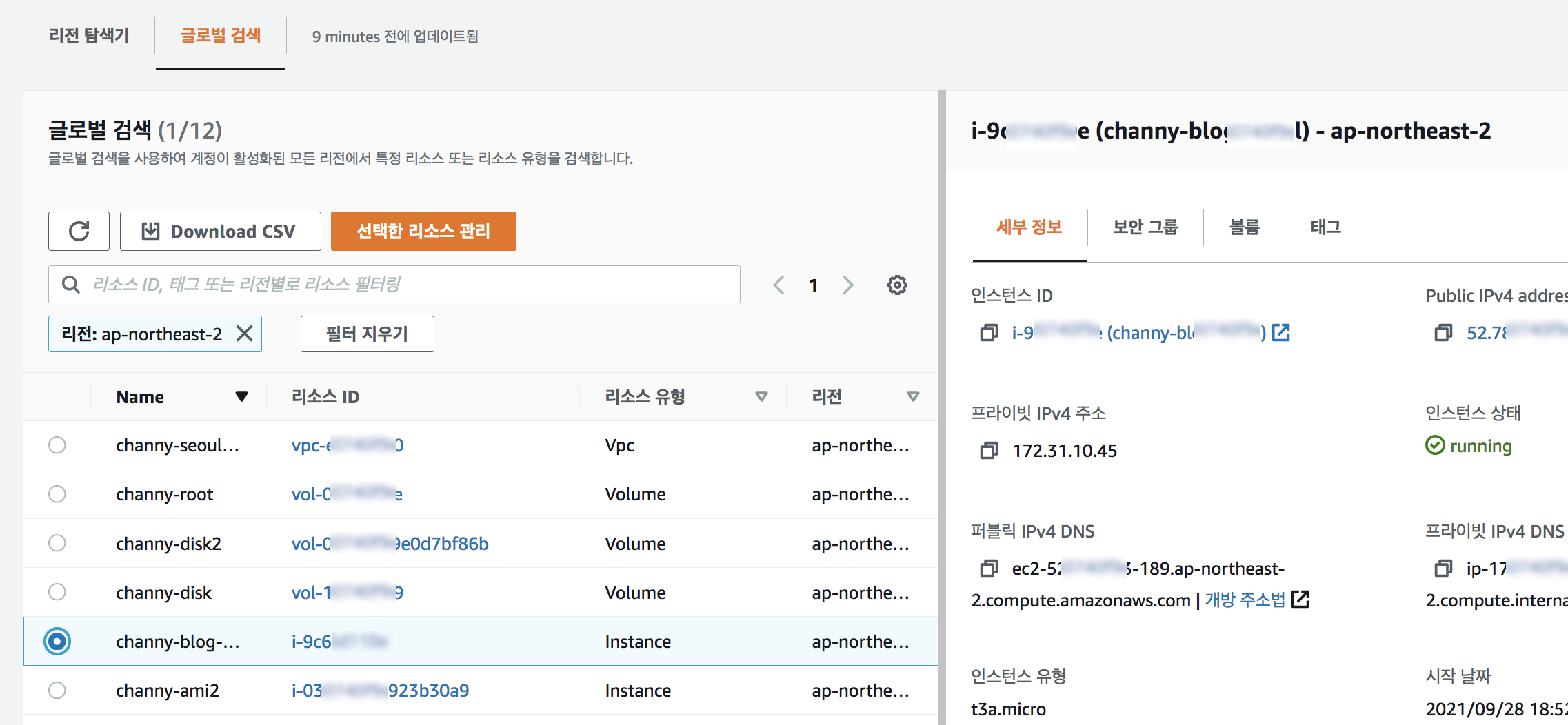This screenshot has height=725, width=1568.
Task: Select the channy-blog instance radio button
Action: pos(57,641)
